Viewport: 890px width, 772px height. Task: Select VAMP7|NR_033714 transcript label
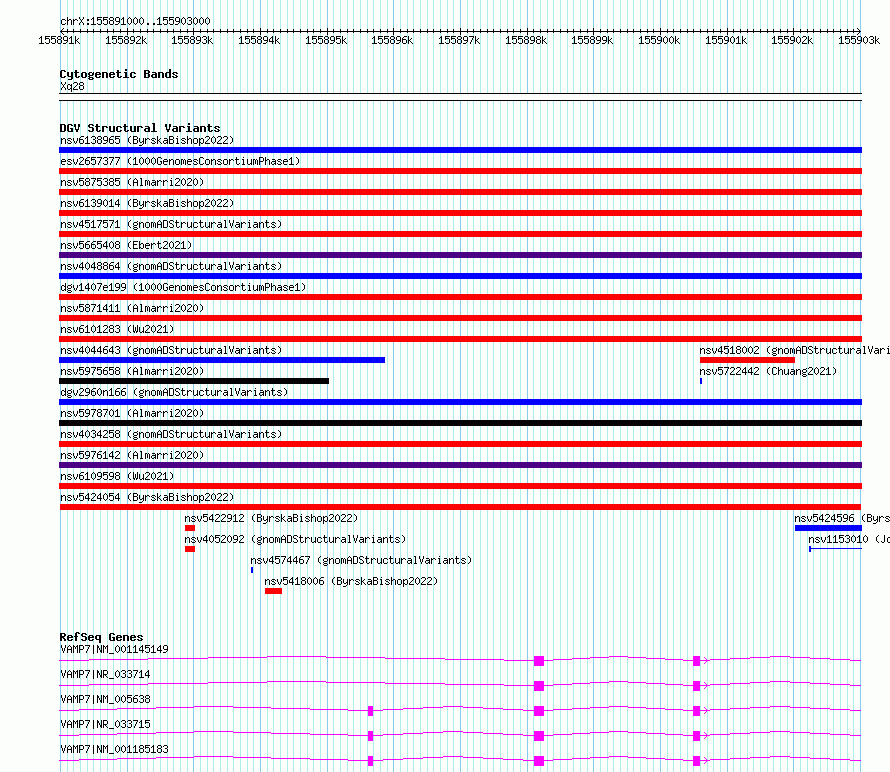click(105, 674)
